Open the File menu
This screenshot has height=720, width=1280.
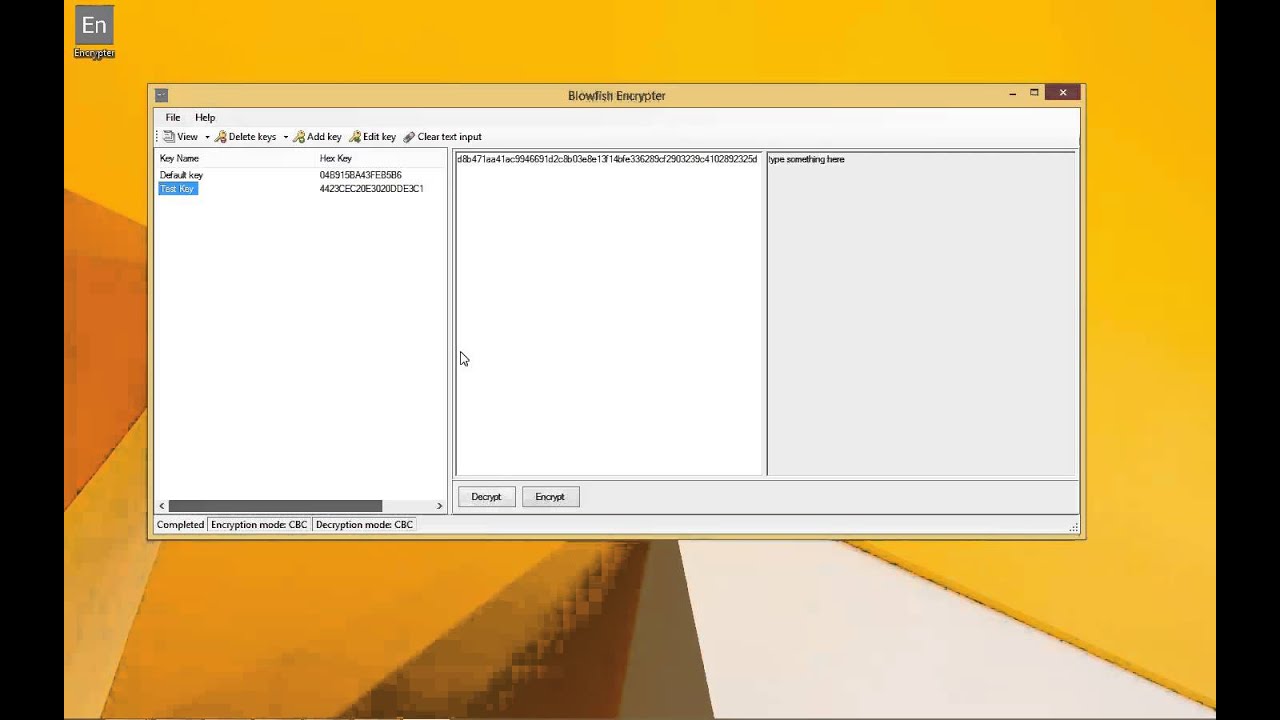pos(173,117)
